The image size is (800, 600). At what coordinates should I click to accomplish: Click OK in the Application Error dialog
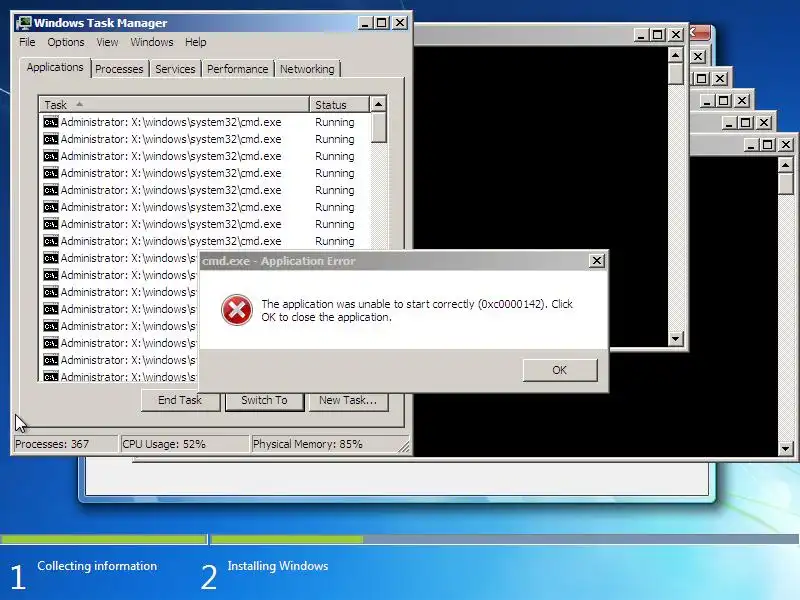click(560, 370)
